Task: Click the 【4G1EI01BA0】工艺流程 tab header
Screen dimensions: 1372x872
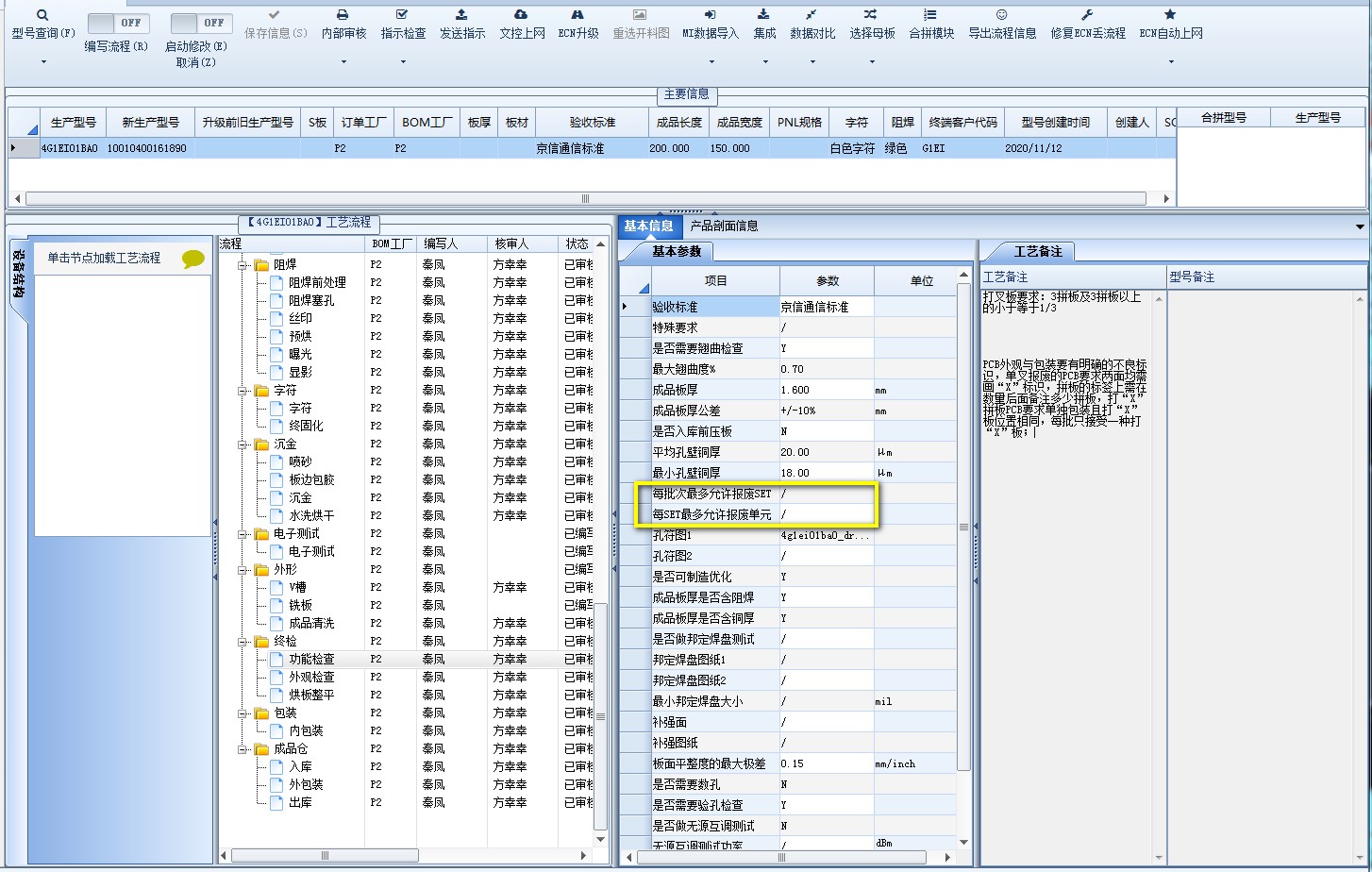Action: coord(309,224)
